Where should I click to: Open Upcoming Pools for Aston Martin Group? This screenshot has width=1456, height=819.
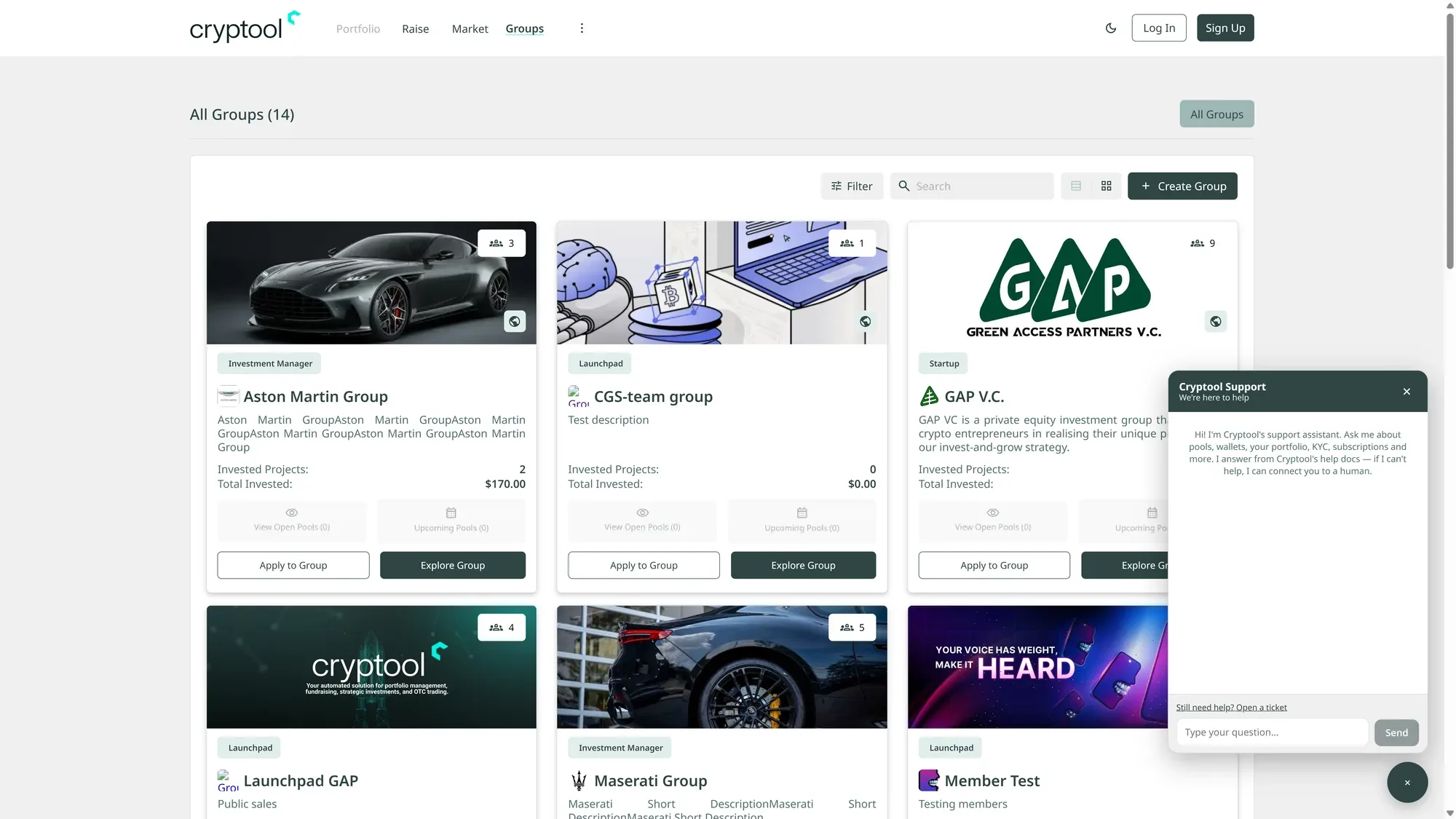click(x=451, y=521)
